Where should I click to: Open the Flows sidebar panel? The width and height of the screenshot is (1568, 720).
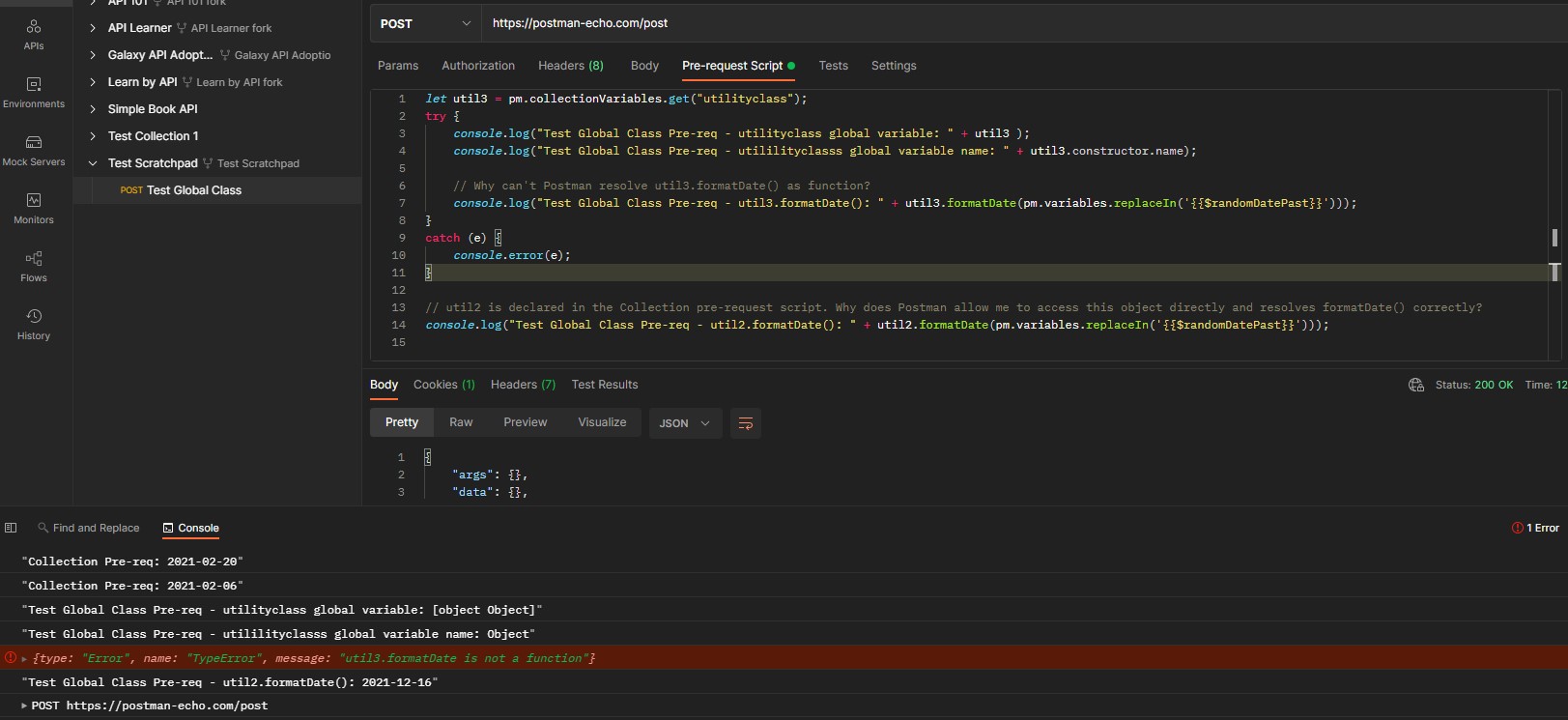pos(34,266)
